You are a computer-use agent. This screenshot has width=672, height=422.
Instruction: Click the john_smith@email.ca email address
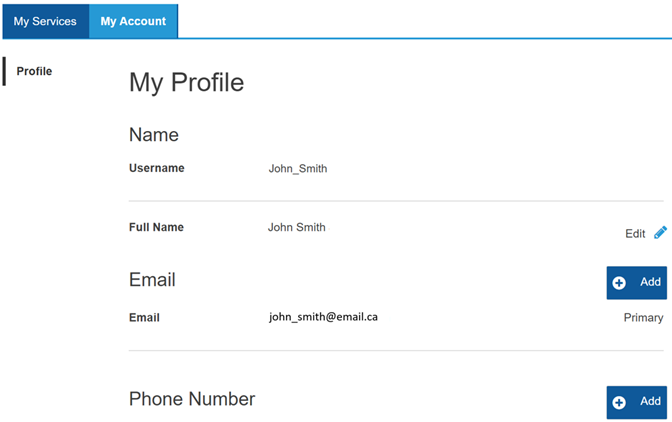[x=323, y=317]
